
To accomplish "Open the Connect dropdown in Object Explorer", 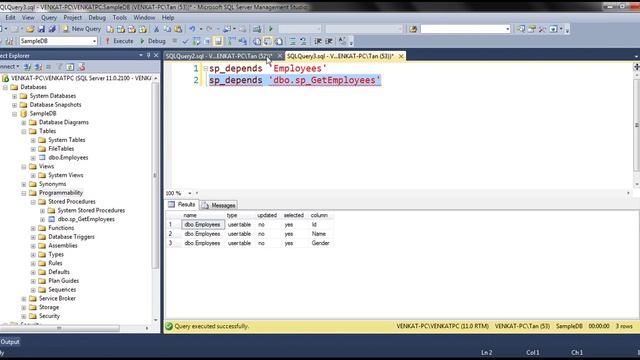I will tap(9, 67).
